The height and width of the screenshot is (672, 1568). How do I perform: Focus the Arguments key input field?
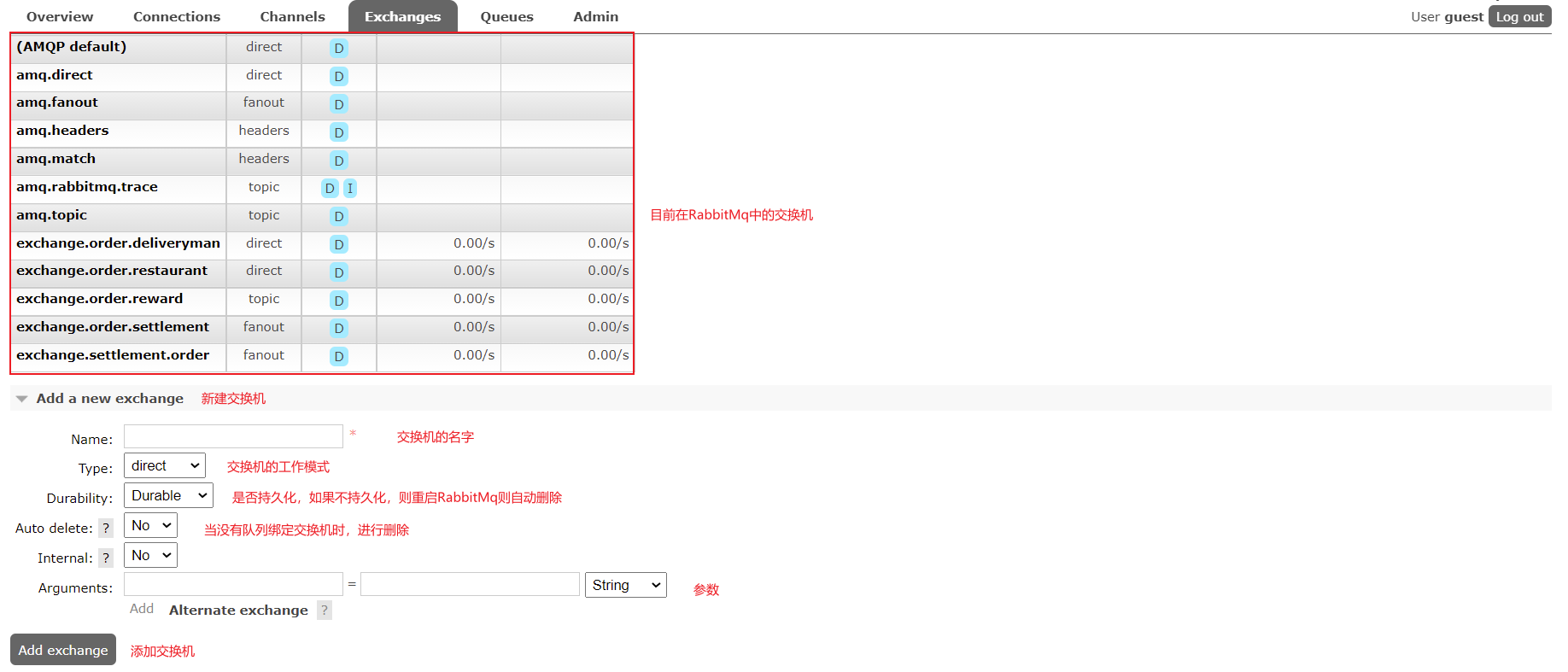(233, 584)
